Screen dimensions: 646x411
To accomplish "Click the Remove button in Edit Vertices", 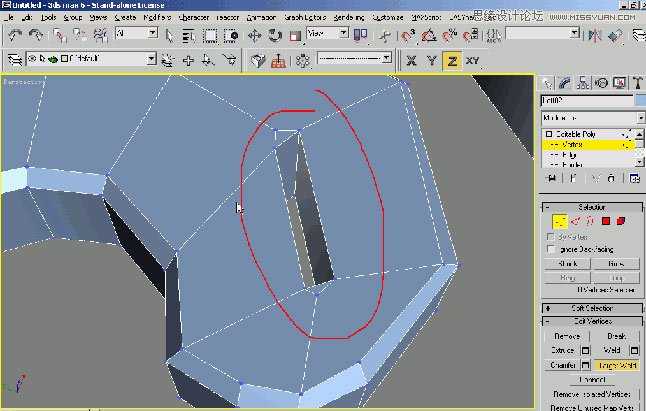I will click(x=567, y=336).
